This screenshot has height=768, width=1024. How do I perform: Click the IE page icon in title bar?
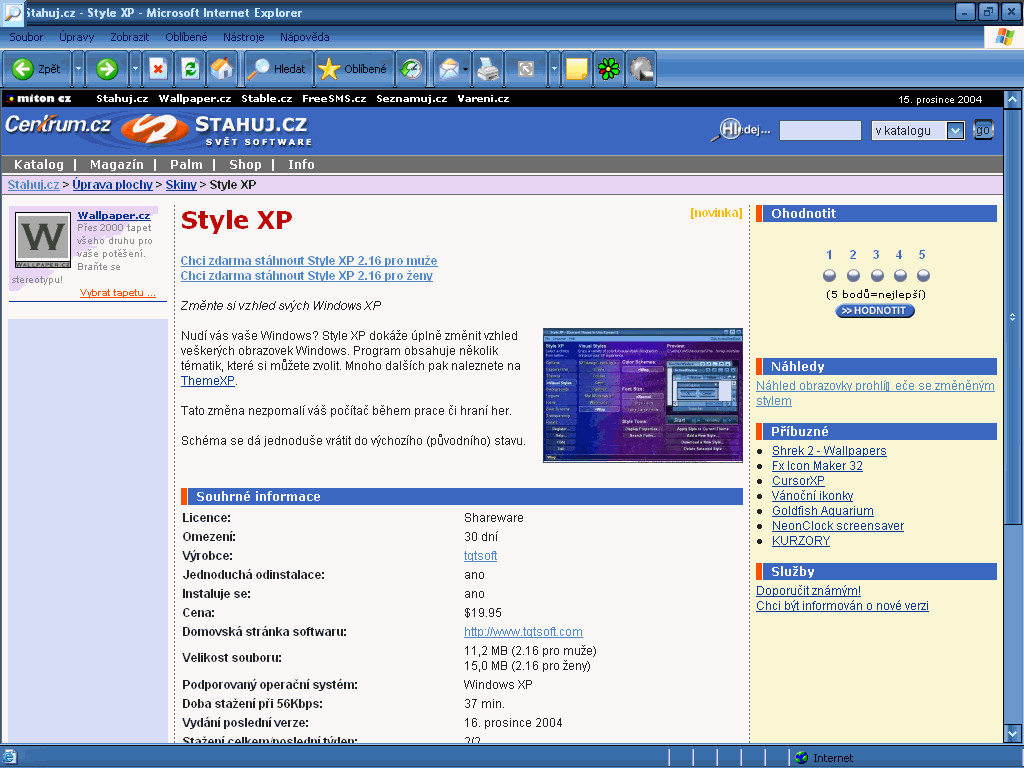[x=13, y=12]
